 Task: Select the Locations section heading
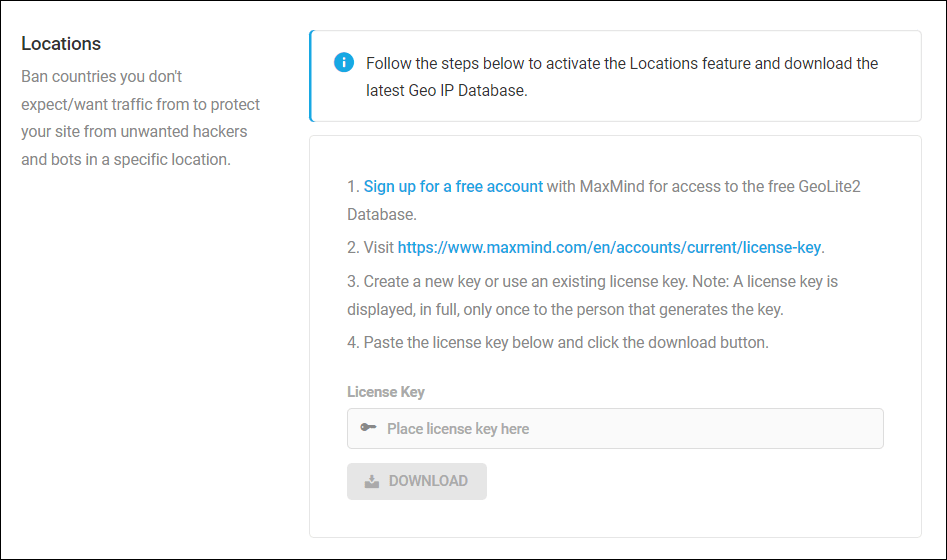pos(61,43)
